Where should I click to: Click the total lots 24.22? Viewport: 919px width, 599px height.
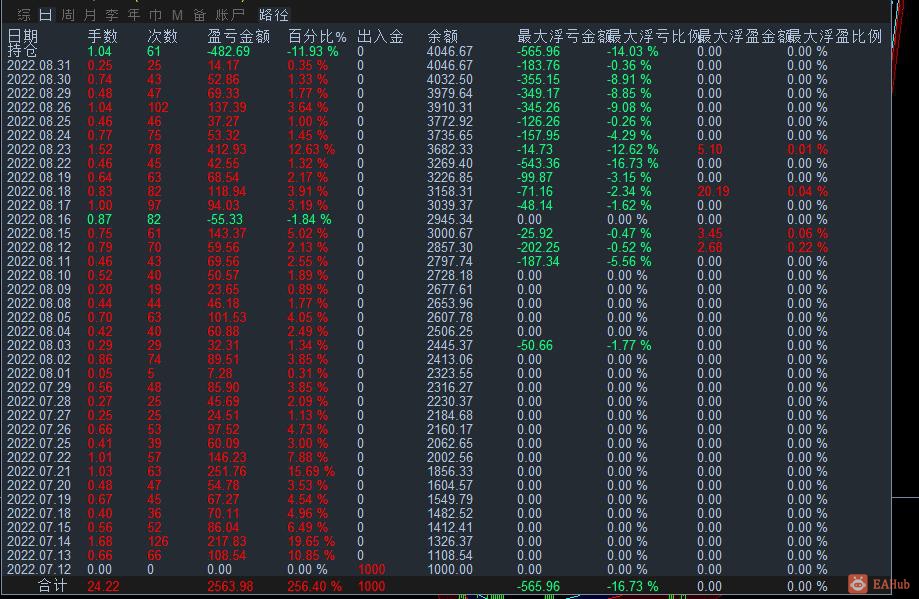pyautogui.click(x=103, y=586)
